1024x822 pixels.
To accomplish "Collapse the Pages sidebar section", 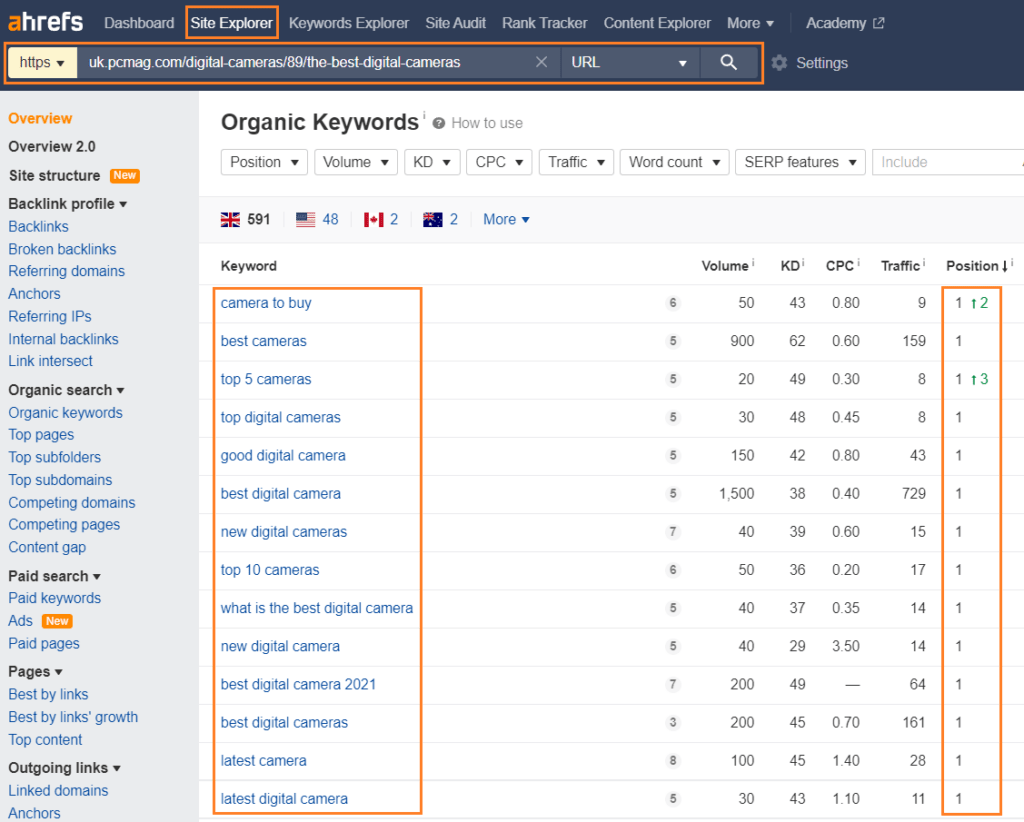I will 35,671.
